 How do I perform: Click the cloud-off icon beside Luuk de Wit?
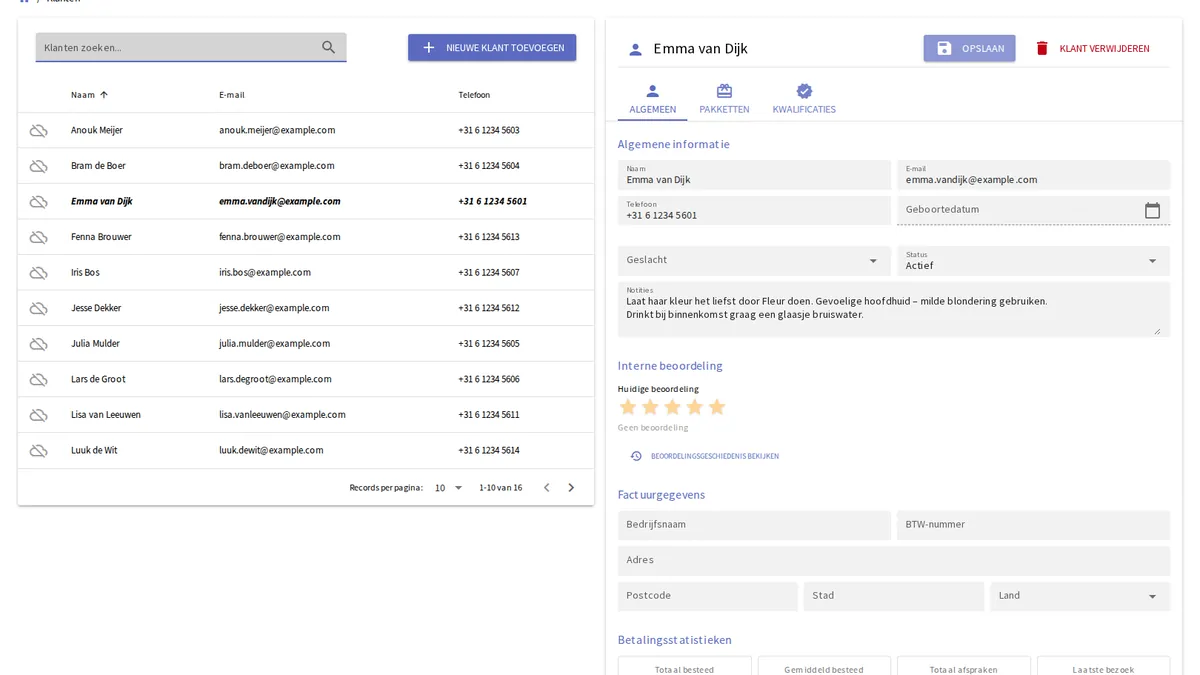[38, 451]
